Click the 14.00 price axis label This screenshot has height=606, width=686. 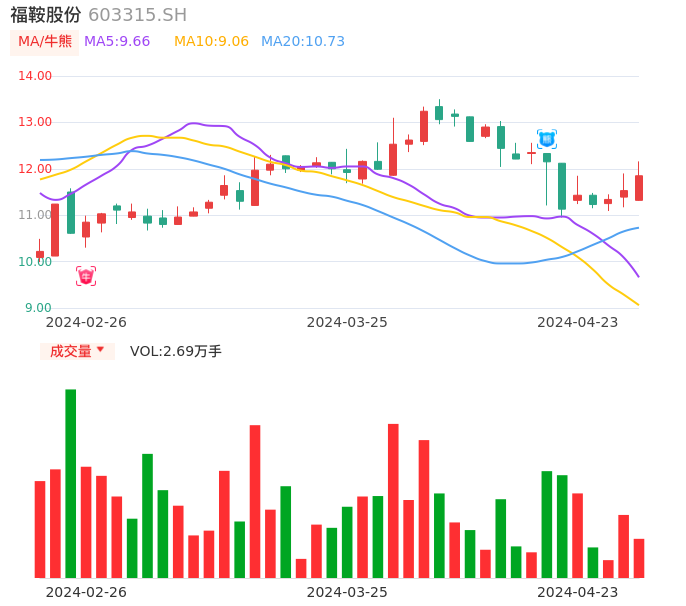click(x=35, y=76)
